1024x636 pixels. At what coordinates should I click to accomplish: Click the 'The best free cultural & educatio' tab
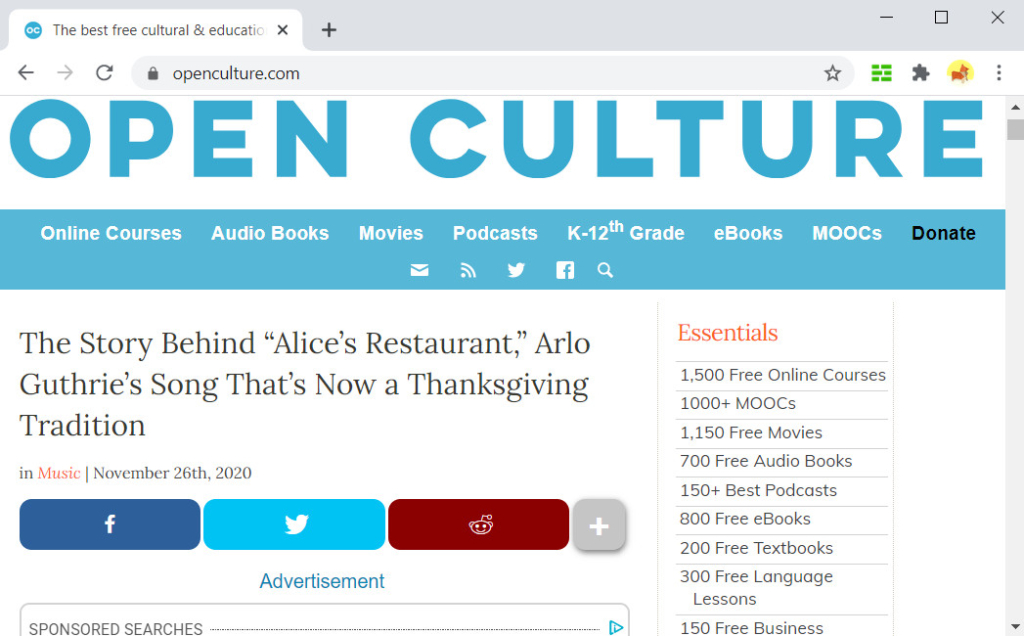(155, 30)
